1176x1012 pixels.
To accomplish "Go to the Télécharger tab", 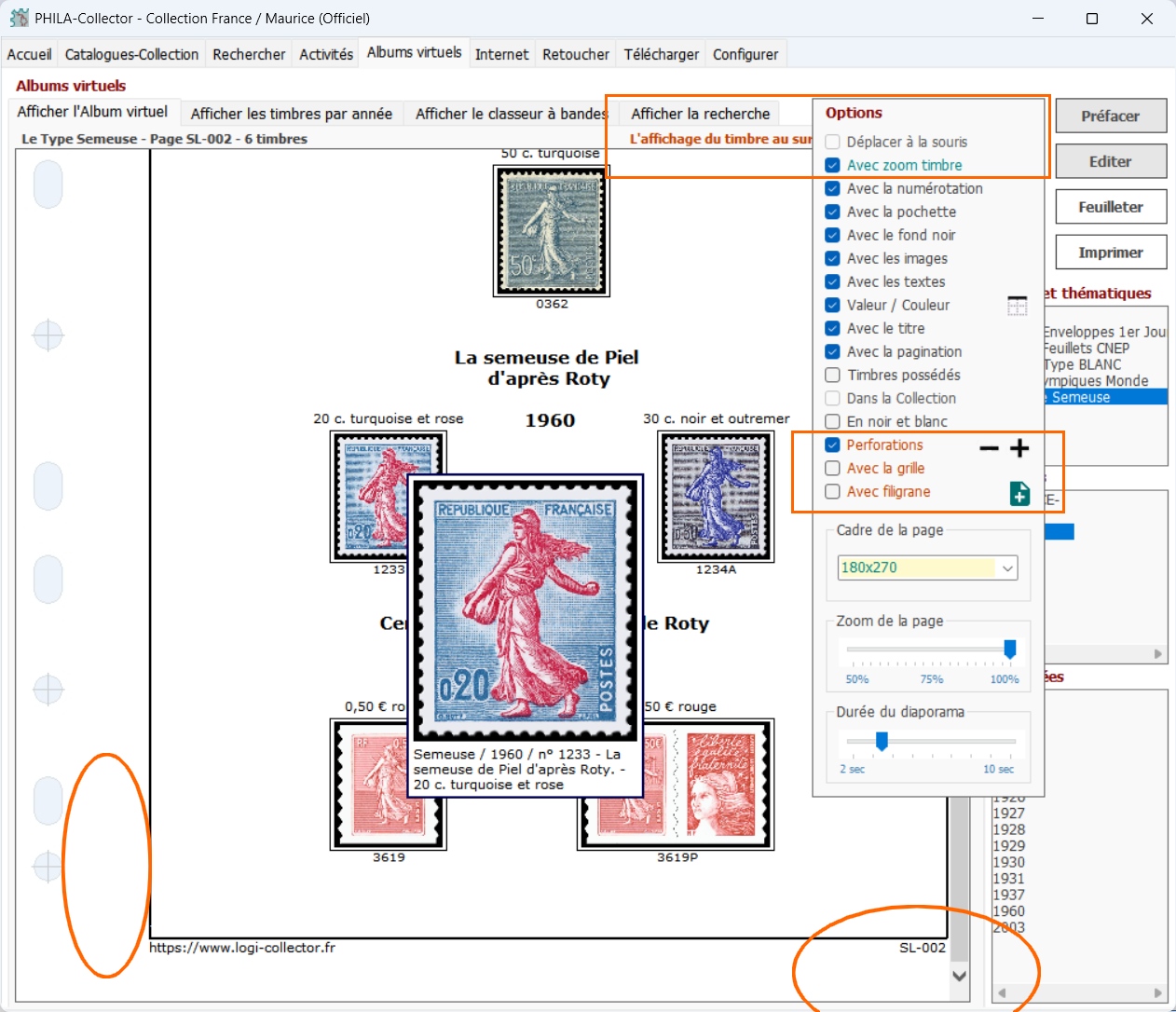I will [662, 54].
